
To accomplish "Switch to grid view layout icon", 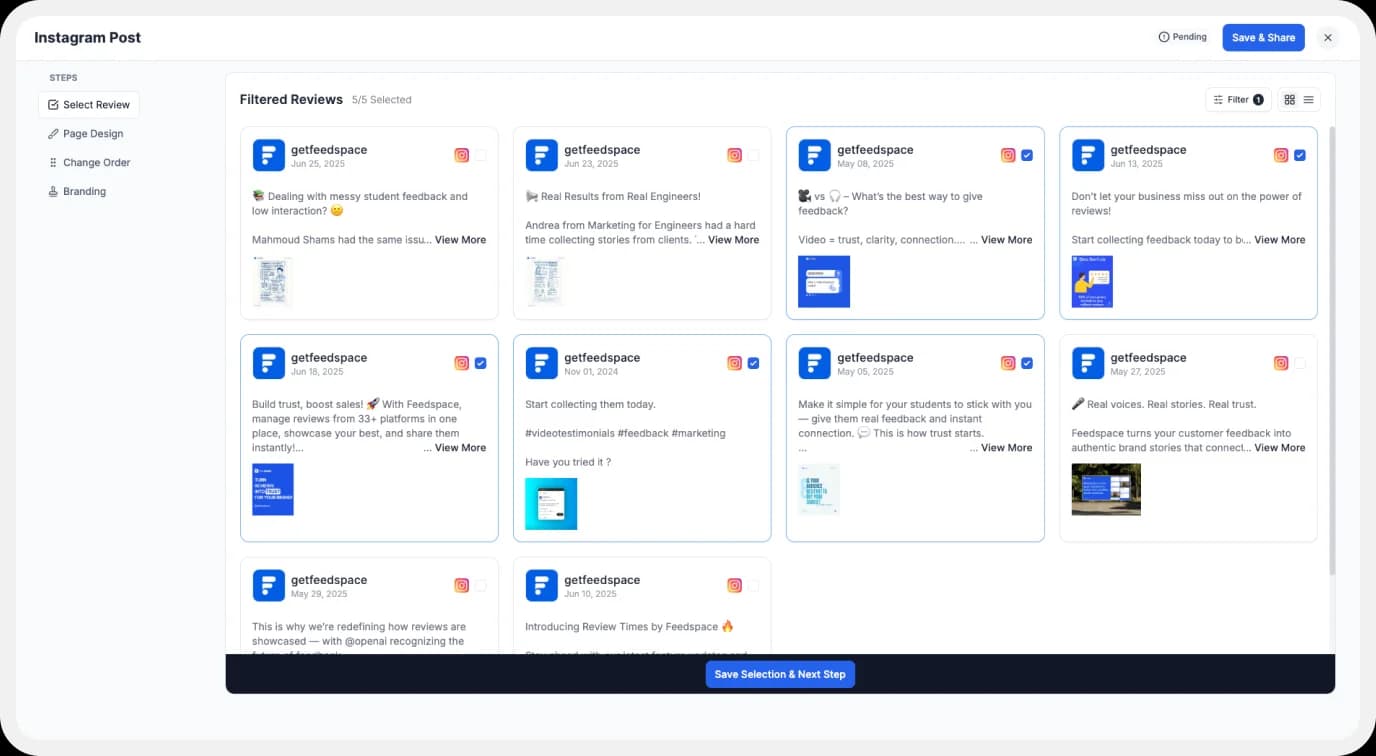I will [x=1289, y=100].
